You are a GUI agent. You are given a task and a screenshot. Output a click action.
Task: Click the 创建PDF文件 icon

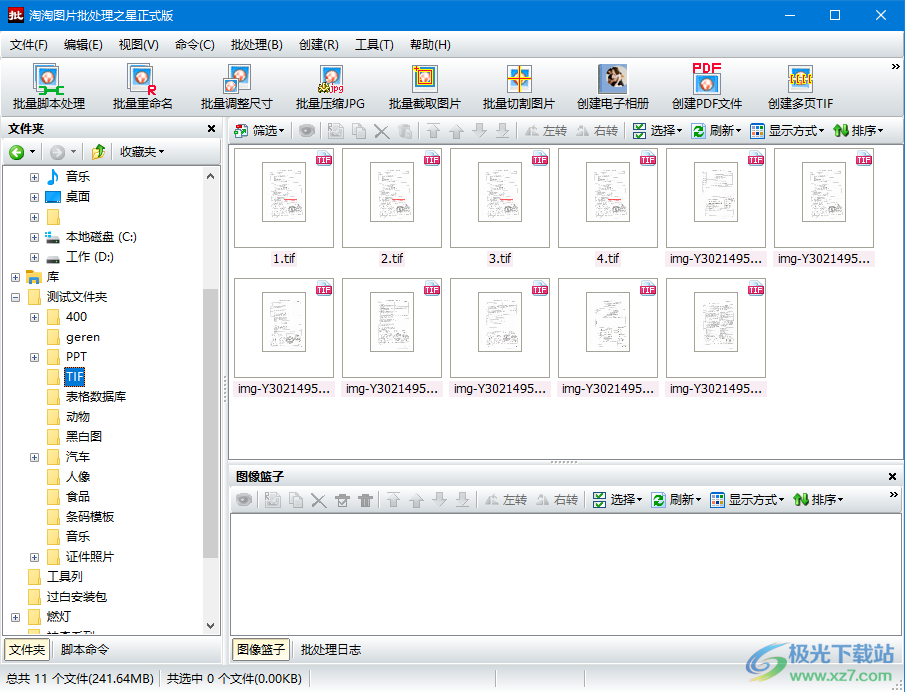pyautogui.click(x=706, y=86)
